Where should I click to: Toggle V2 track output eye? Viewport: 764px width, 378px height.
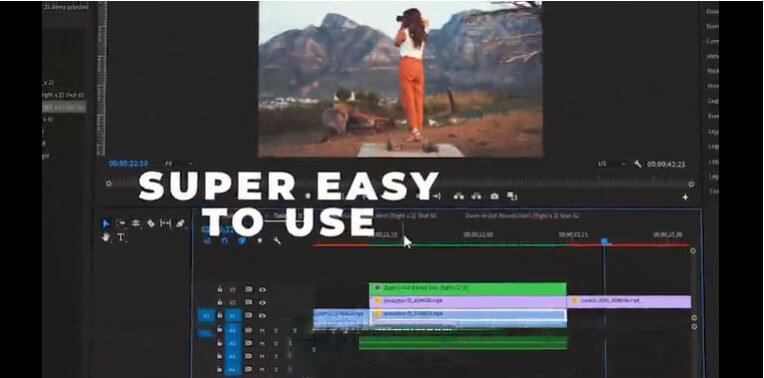tap(263, 302)
